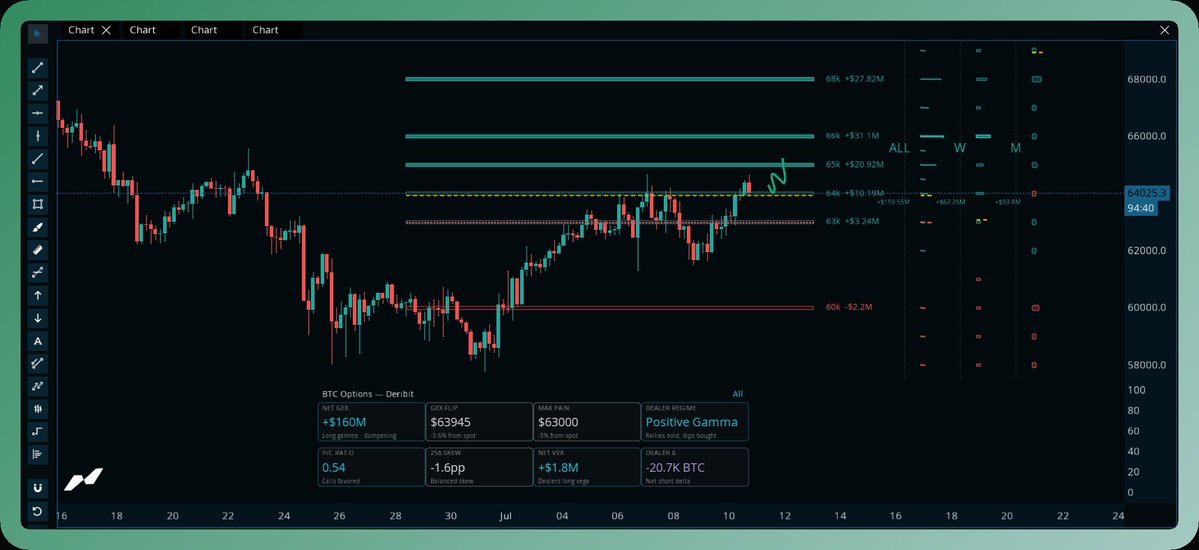Select the zigzag polyline tool
Screen dimensions: 1199x550
tap(37, 386)
